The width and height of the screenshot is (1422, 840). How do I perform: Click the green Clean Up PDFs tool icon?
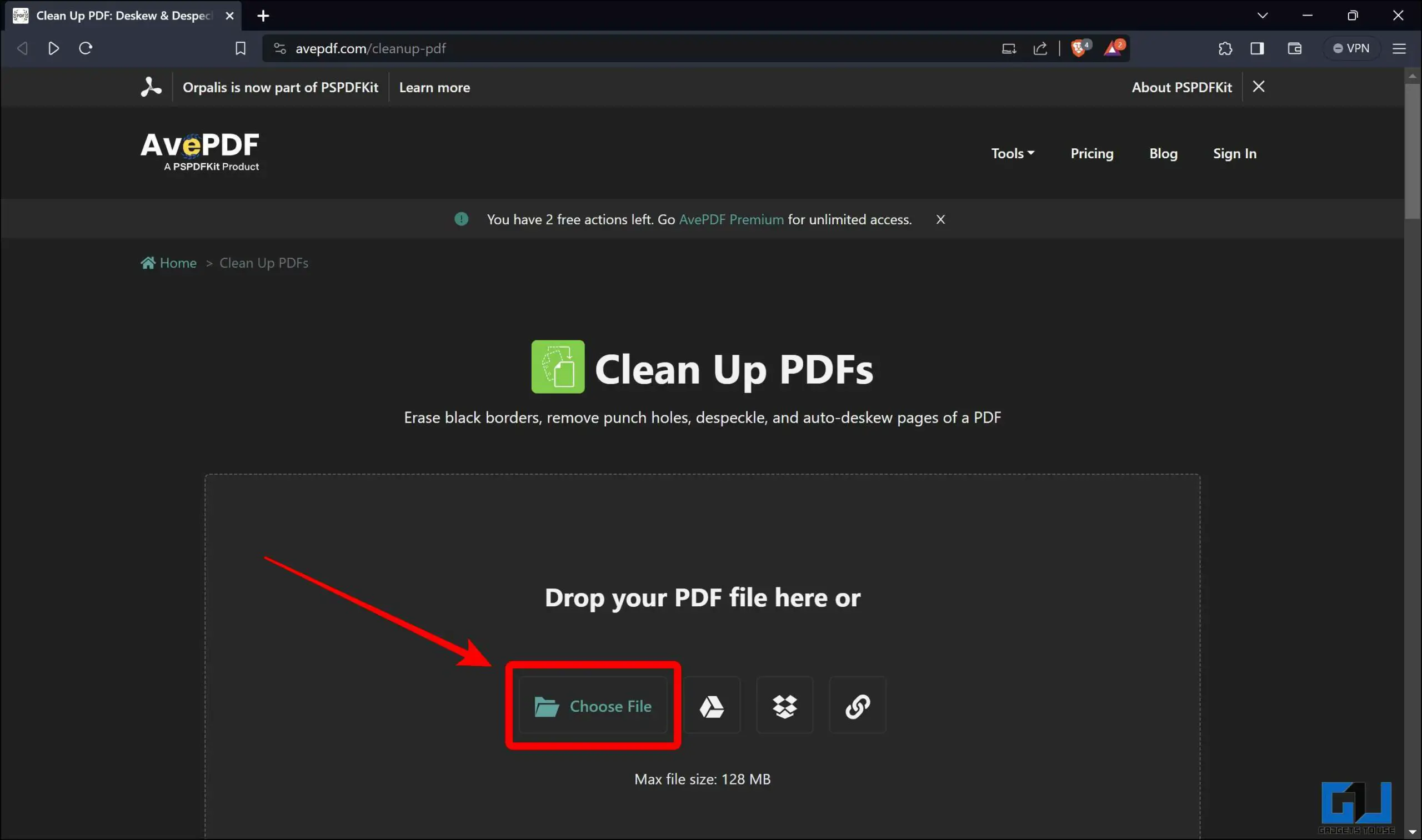click(x=558, y=367)
